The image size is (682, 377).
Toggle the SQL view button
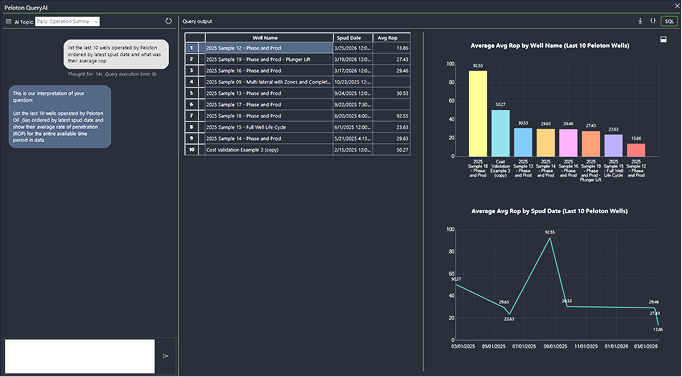pos(669,21)
